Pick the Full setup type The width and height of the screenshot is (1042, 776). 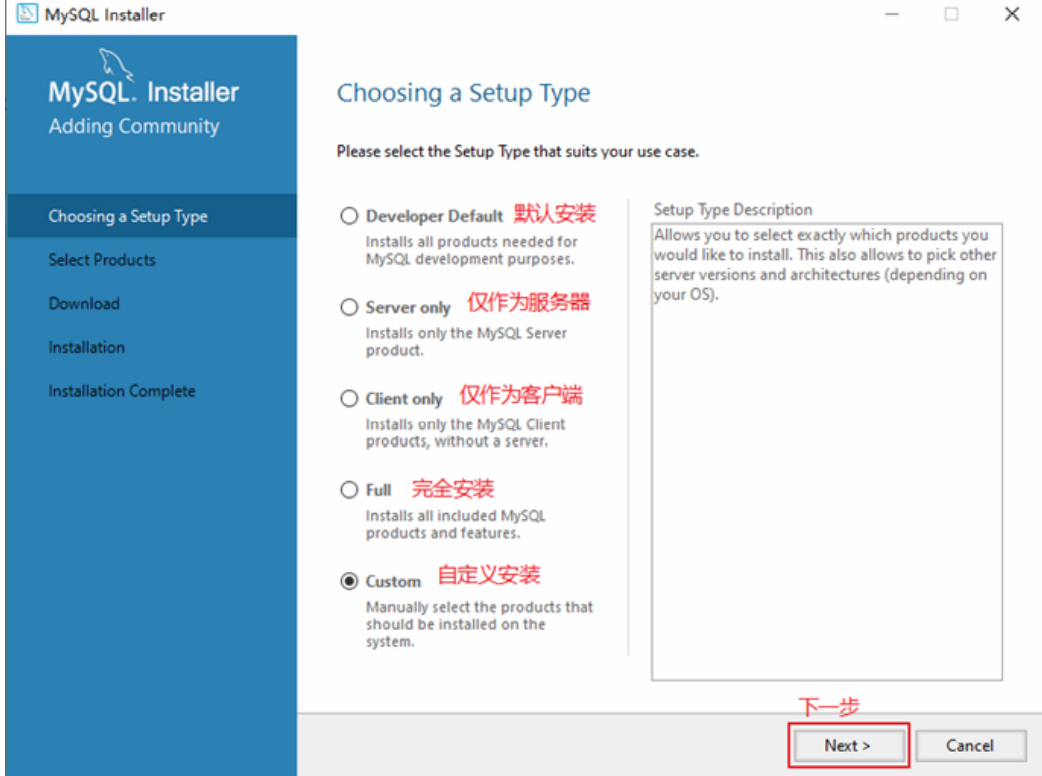click(x=349, y=490)
